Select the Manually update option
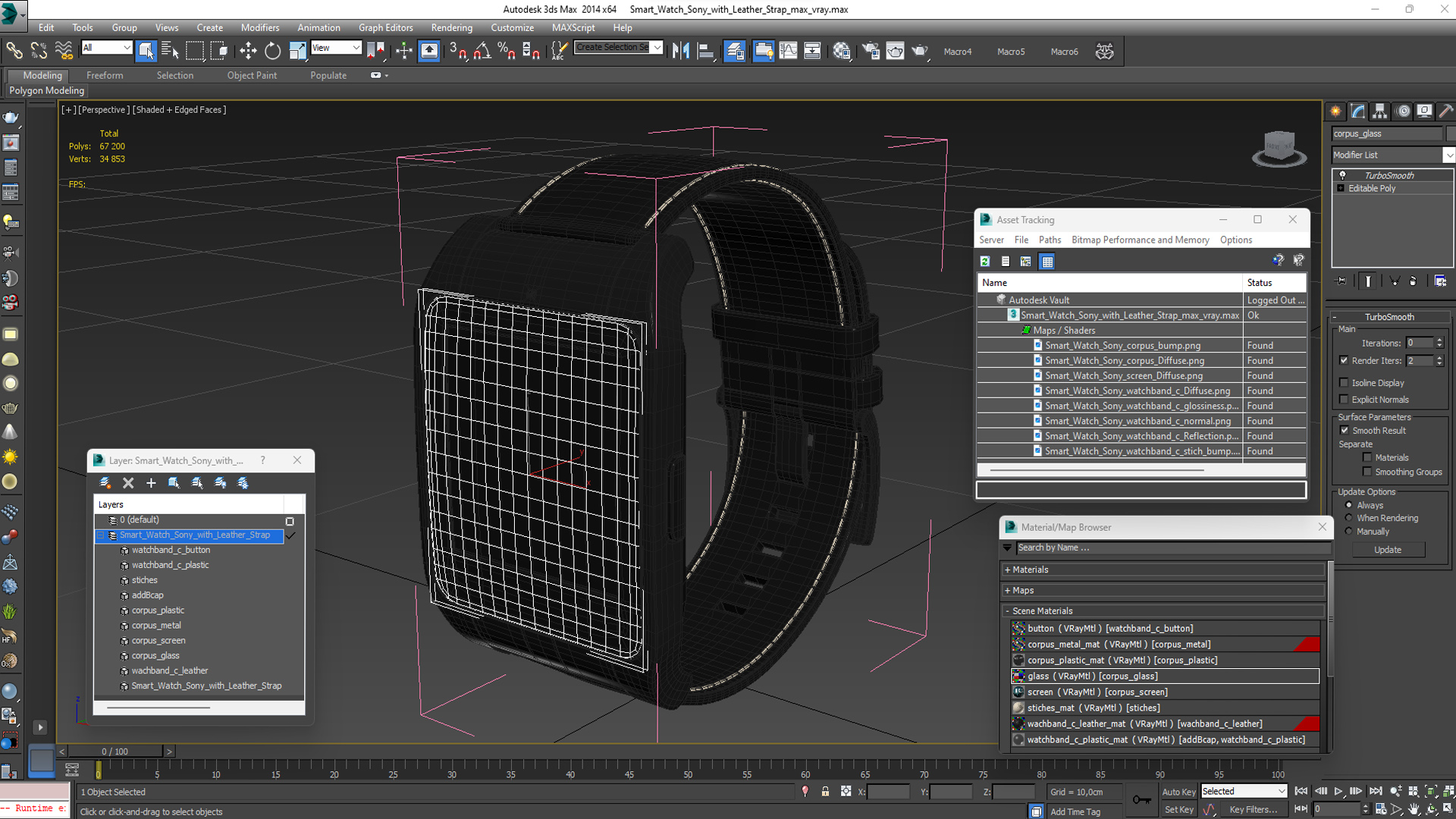1456x819 pixels. tap(1348, 532)
